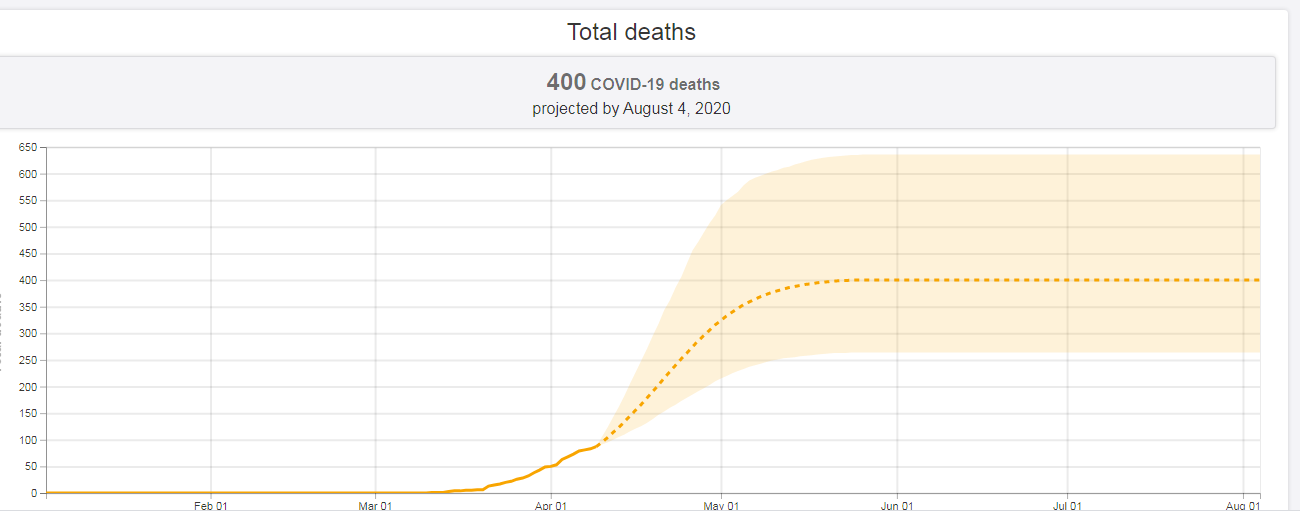Select the Mar 01 x-axis label
The height and width of the screenshot is (514, 1300).
(x=375, y=506)
